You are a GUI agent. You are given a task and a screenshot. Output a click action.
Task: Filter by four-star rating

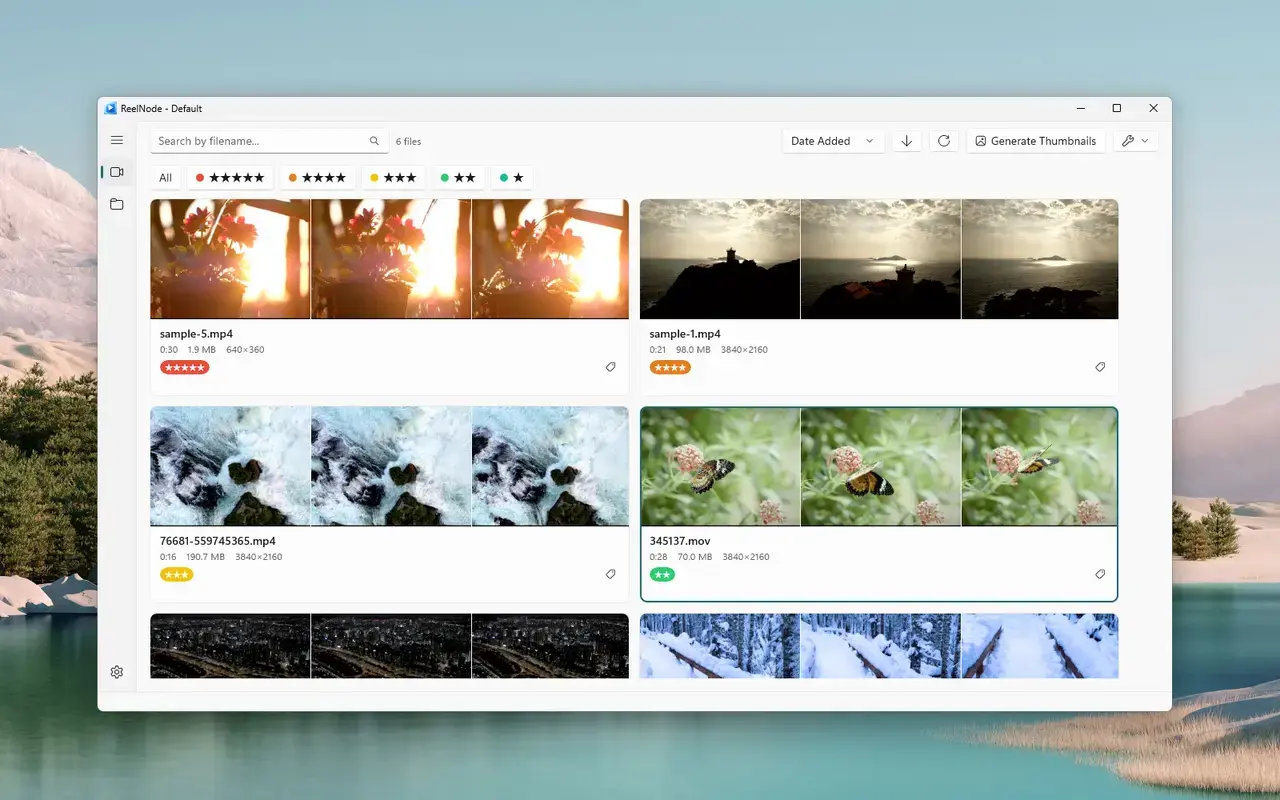[317, 178]
